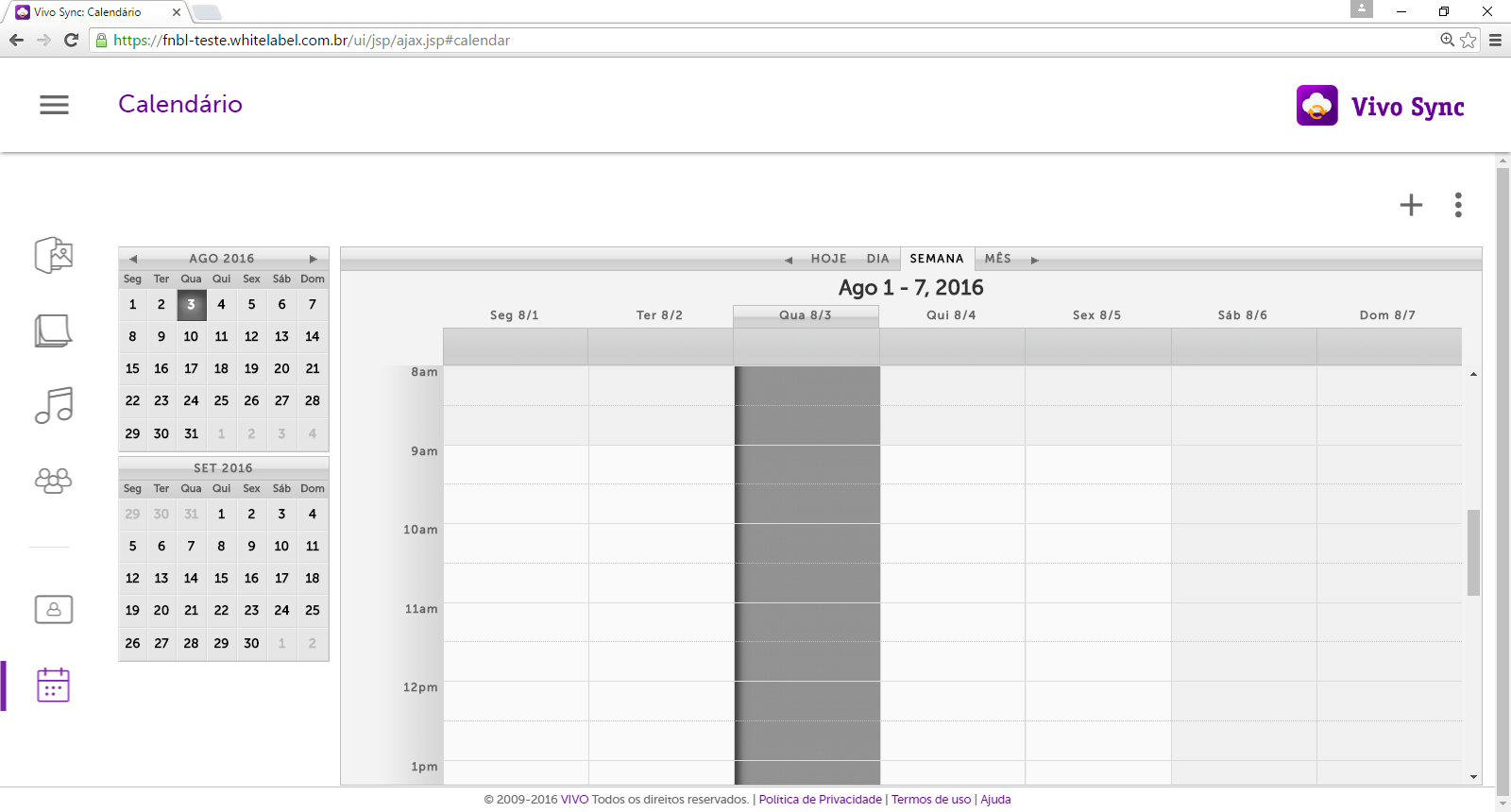Open the contacts card sidebar icon
This screenshot has height=812, width=1511.
point(54,609)
